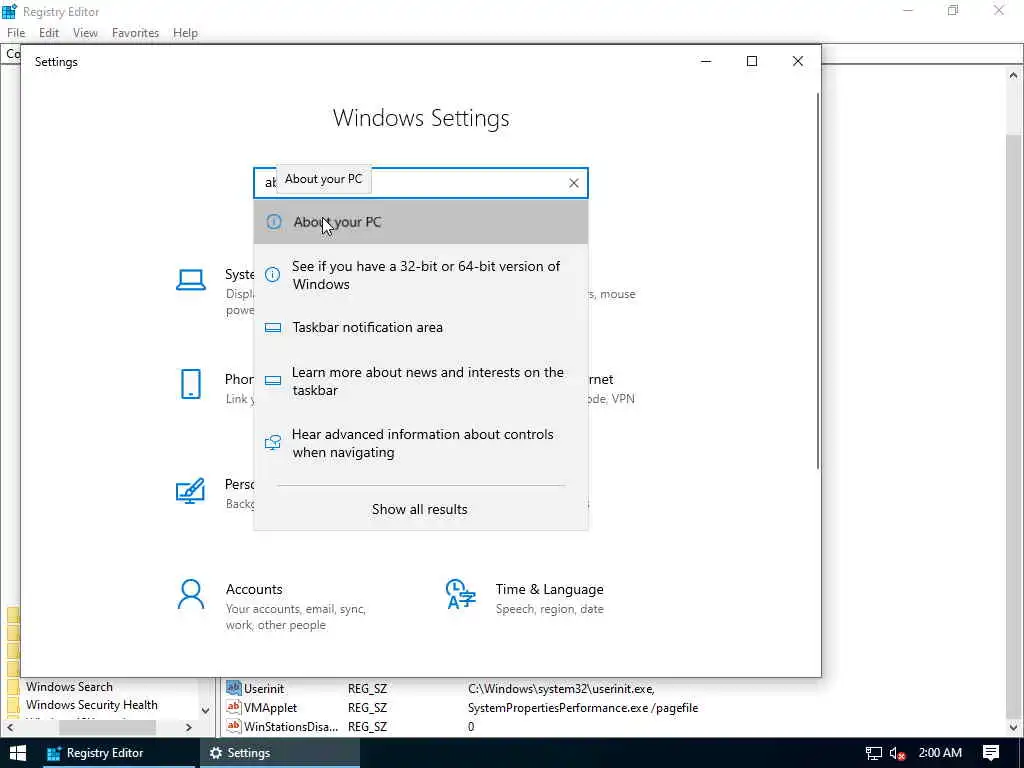Screen dimensions: 1024x768
Task: Click the userinit.exe data cell
Action: tap(561, 689)
